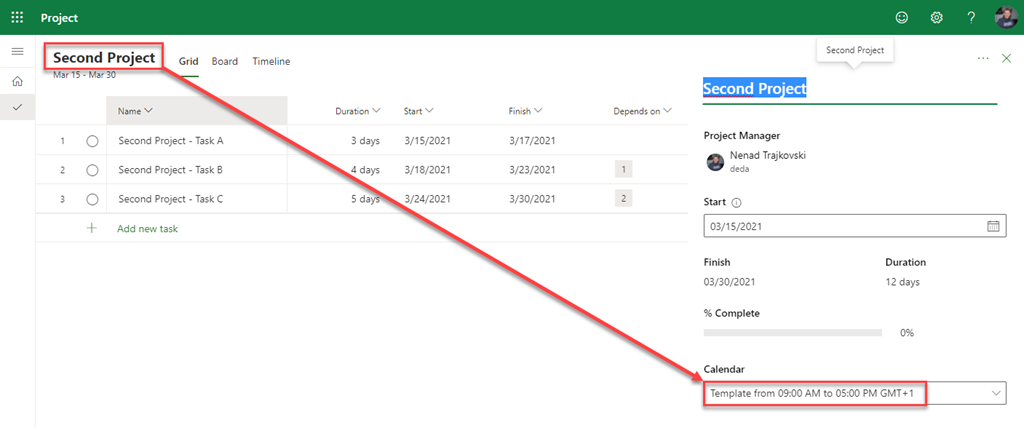The width and height of the screenshot is (1024, 428).
Task: Open the settings gear icon
Action: pos(937,18)
